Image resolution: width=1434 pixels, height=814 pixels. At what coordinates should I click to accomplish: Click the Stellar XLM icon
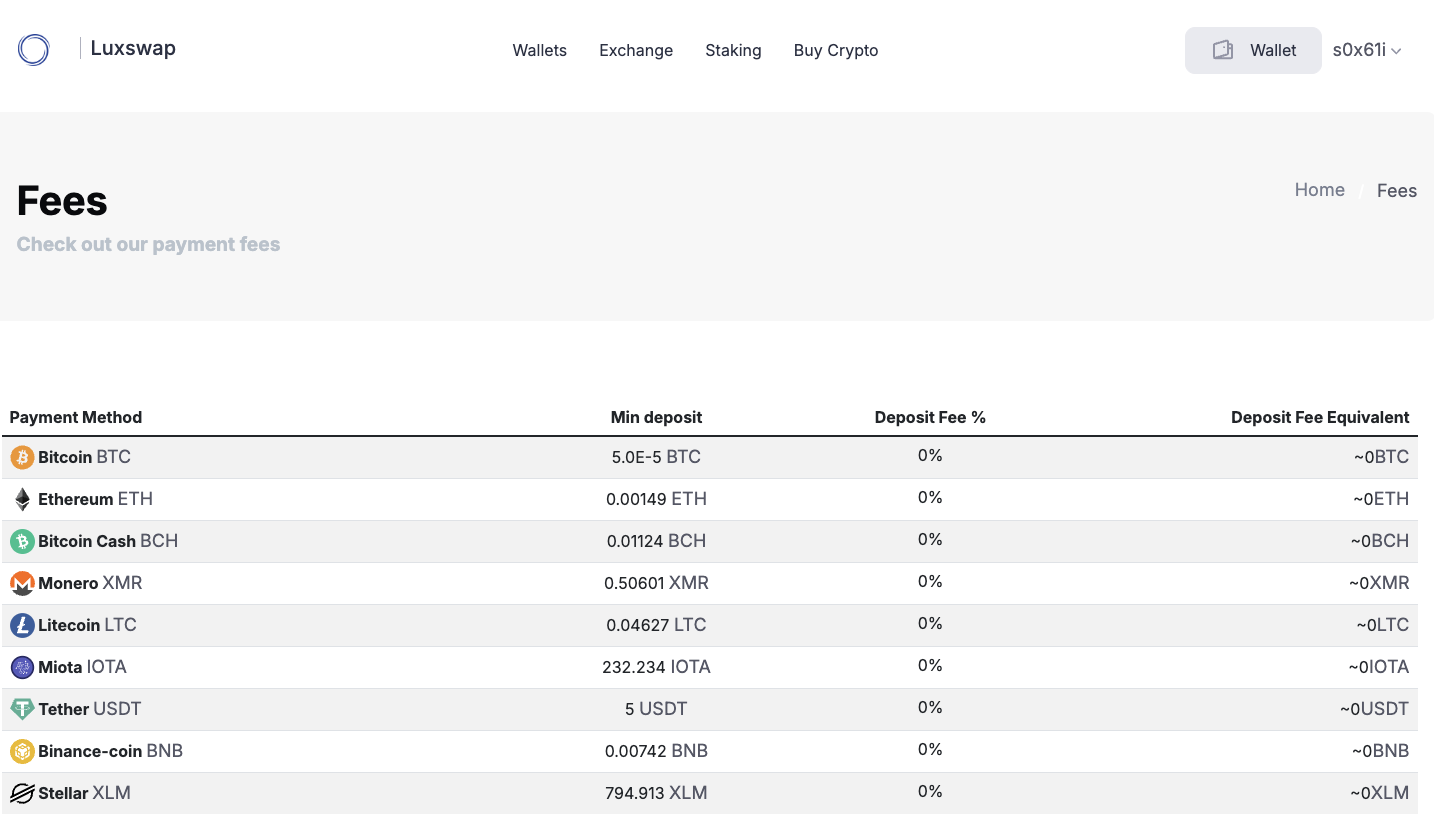pos(22,793)
